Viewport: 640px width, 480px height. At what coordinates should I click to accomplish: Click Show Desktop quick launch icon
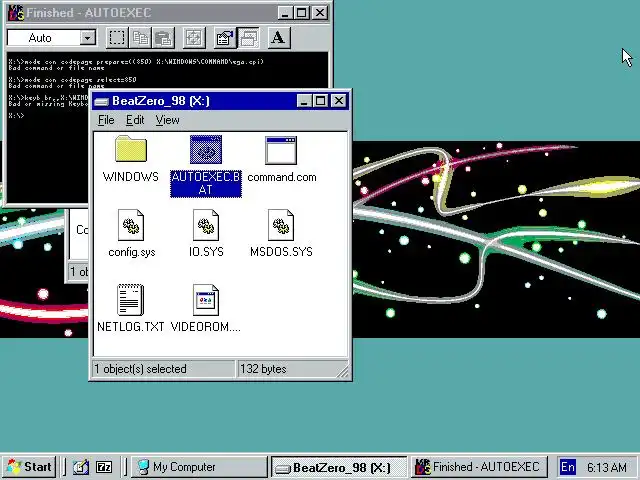click(80, 467)
